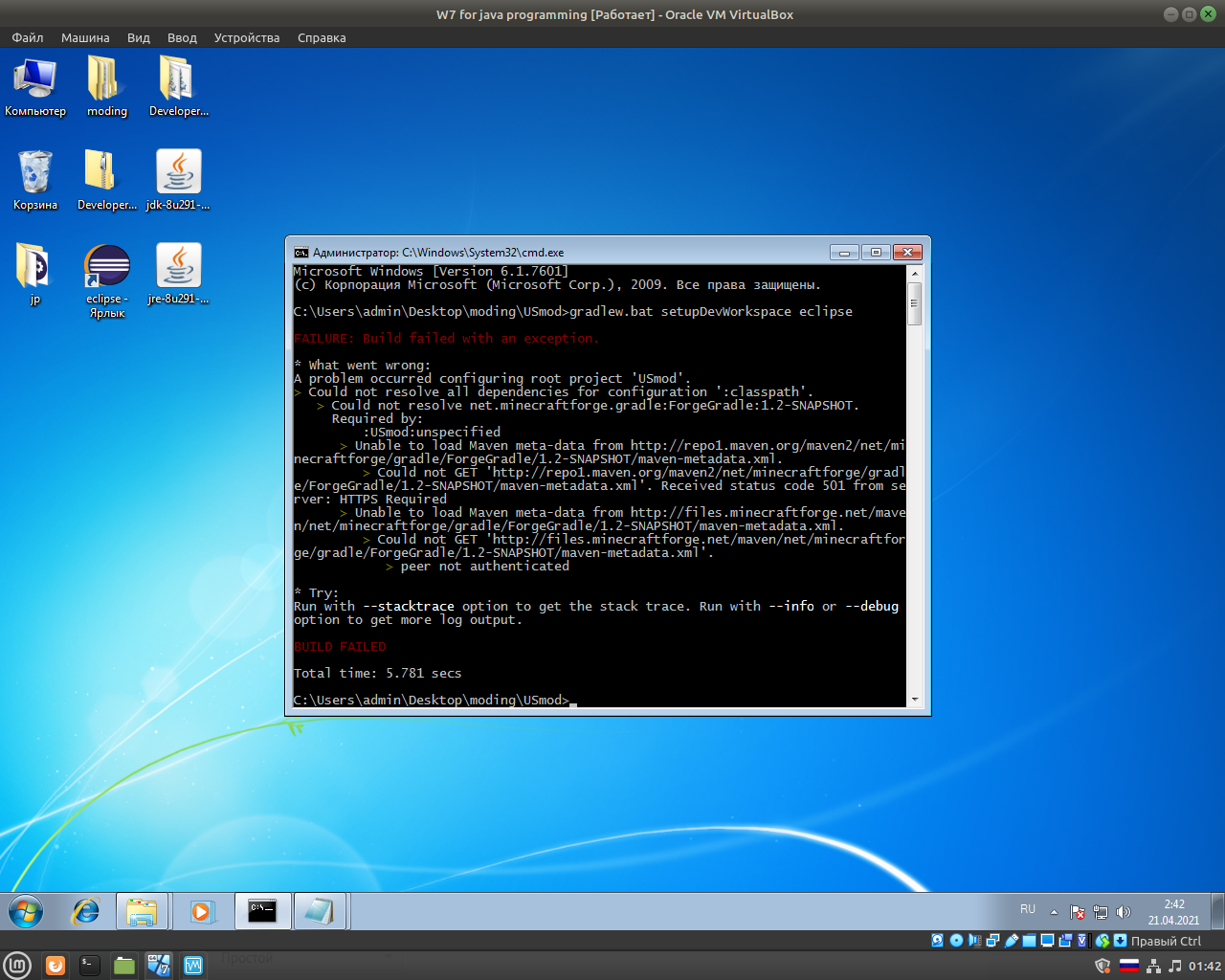The width and height of the screenshot is (1225, 980).
Task: Click VirtualBox optical disk indicator
Action: point(956,941)
